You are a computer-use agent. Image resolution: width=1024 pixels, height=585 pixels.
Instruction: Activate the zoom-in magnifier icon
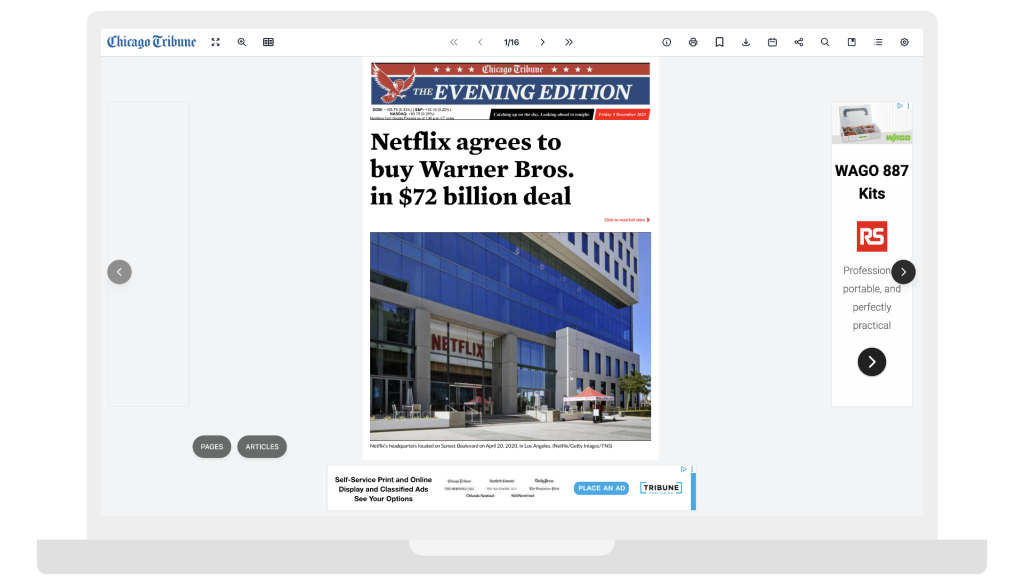pyautogui.click(x=242, y=42)
